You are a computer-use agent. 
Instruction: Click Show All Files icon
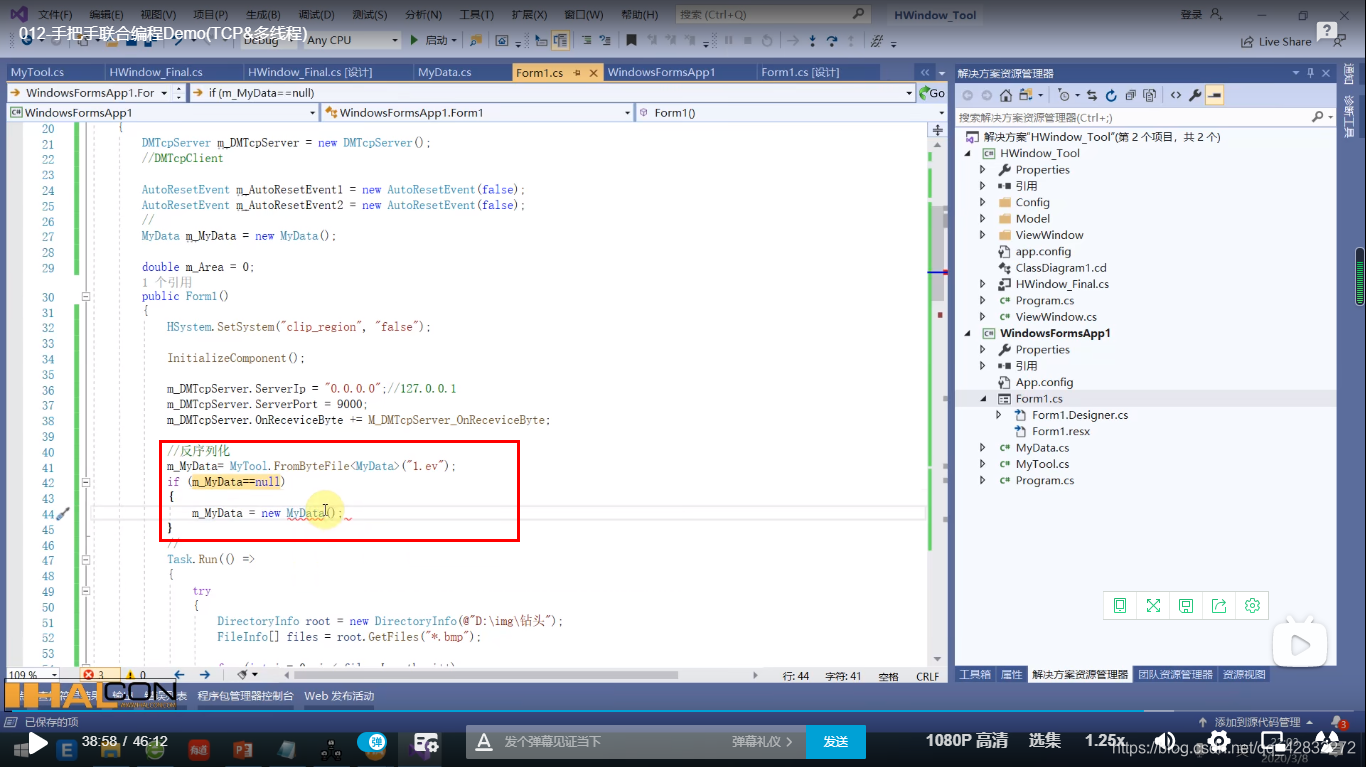point(1149,95)
